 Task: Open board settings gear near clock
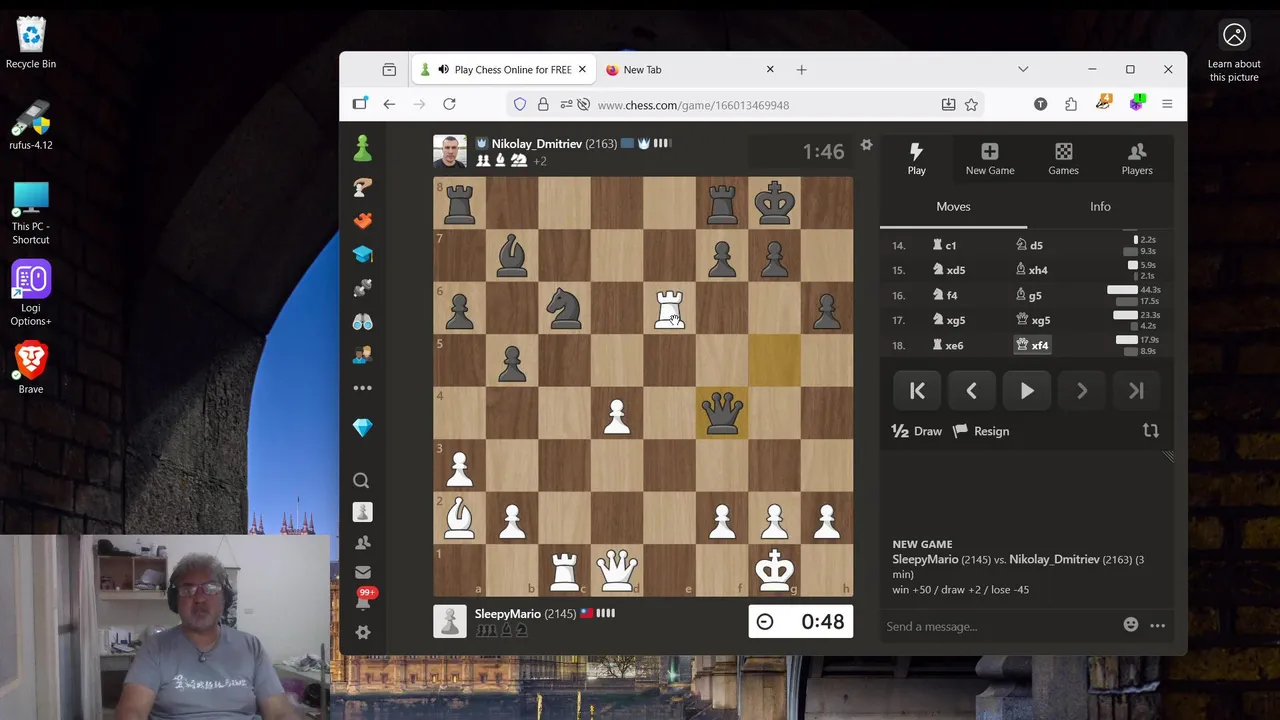click(866, 145)
